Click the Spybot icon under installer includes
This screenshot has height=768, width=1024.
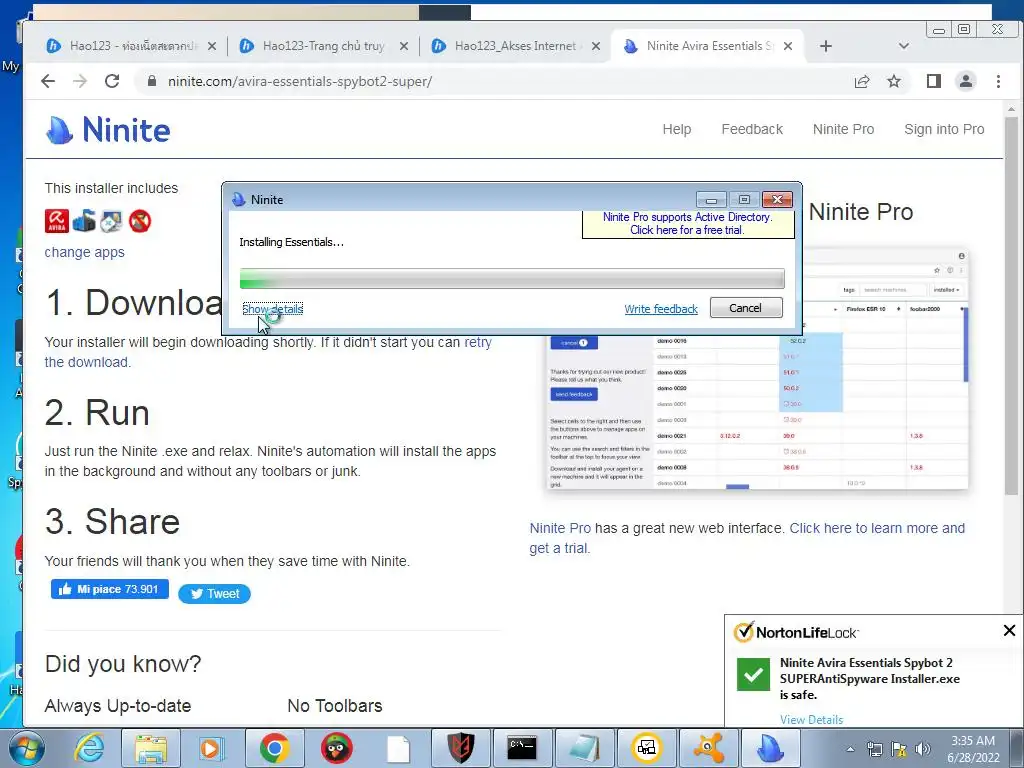pyautogui.click(x=112, y=221)
